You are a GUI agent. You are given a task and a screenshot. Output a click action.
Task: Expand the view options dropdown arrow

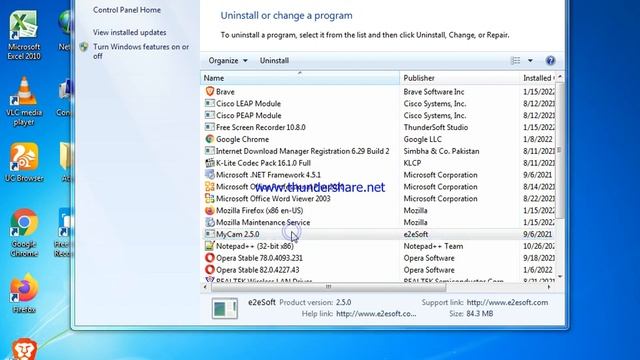click(530, 60)
